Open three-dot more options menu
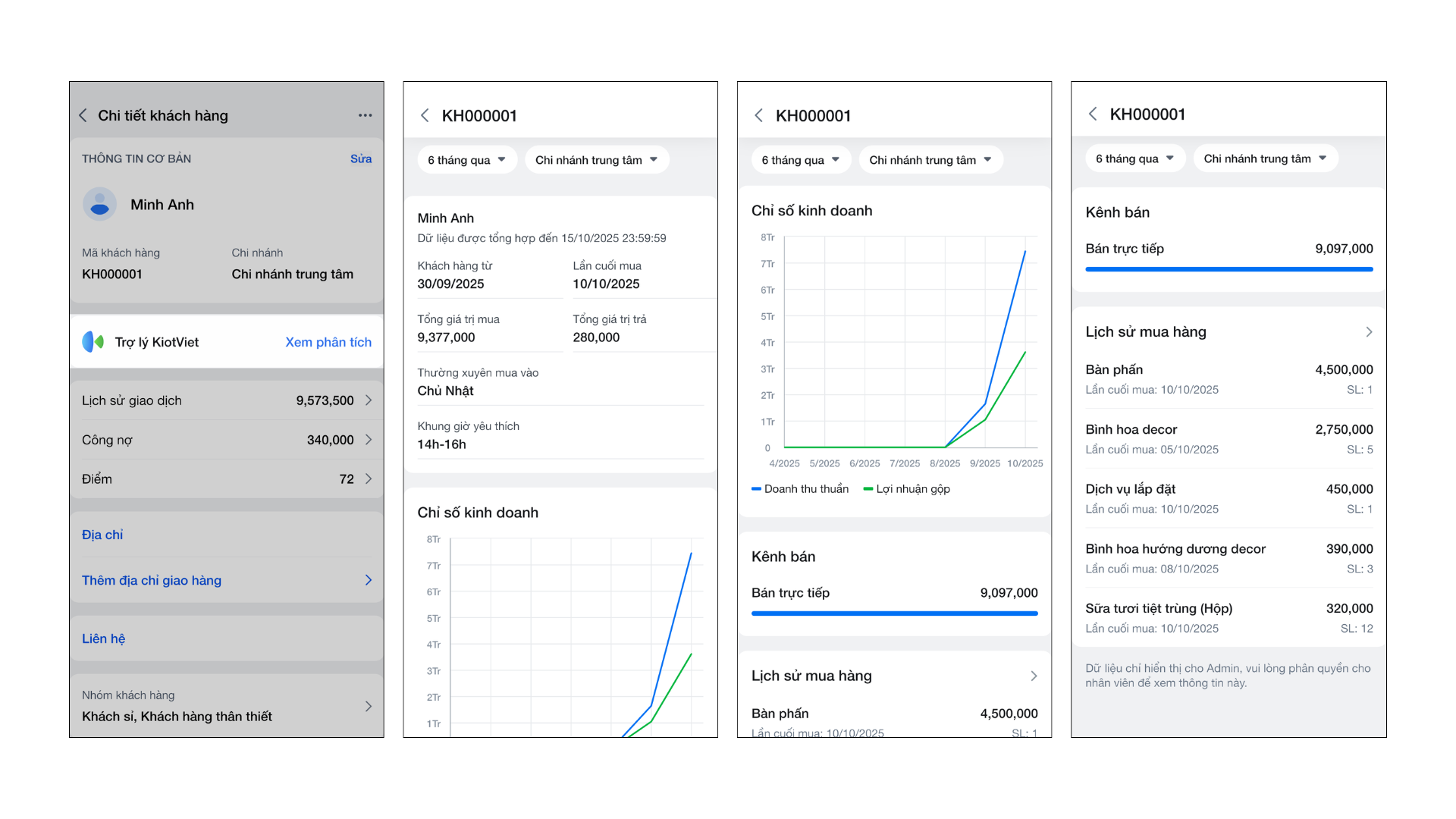 (x=365, y=115)
